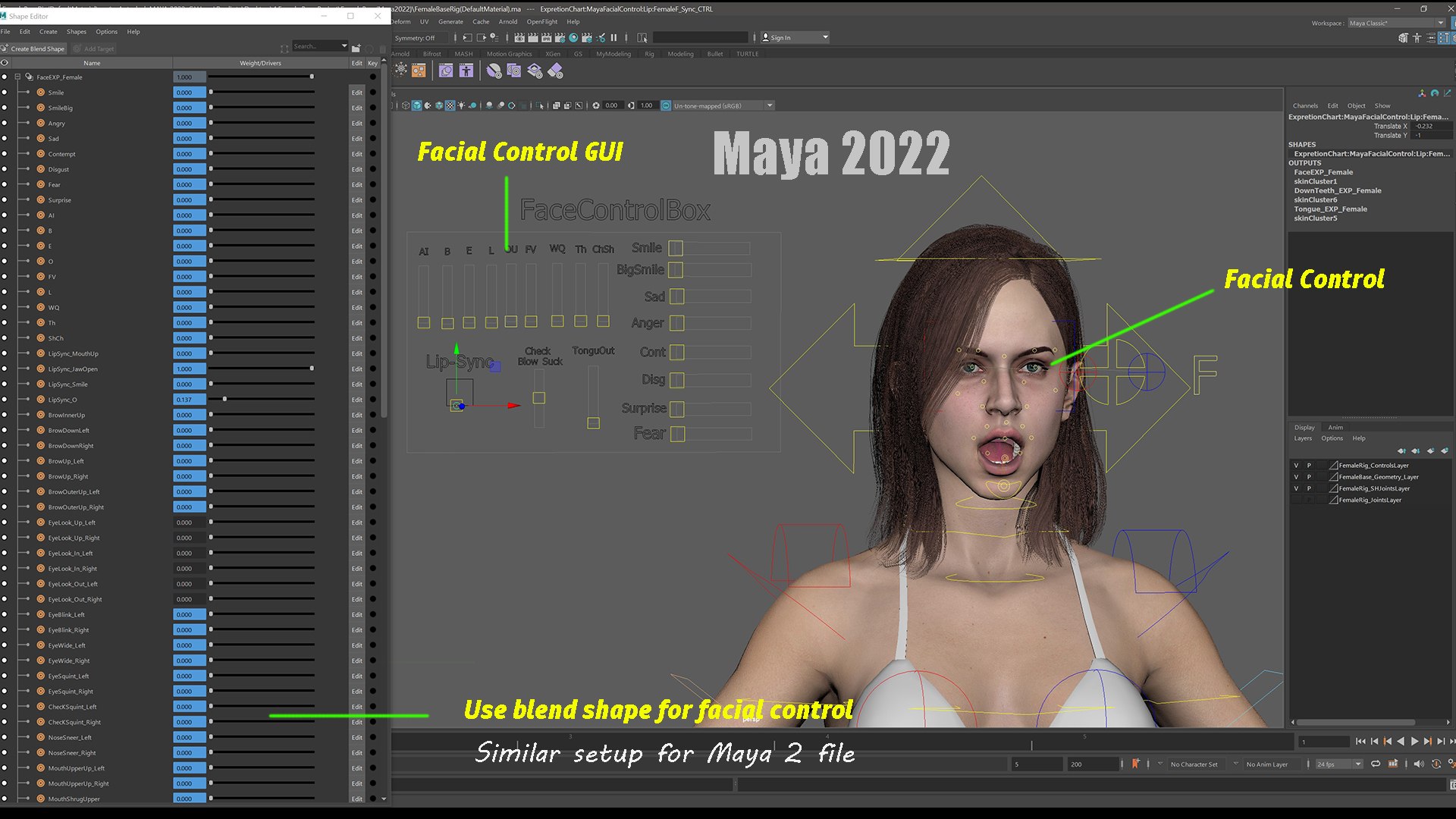Open the Shapes menu in Shape Editor
The height and width of the screenshot is (819, 1456).
click(77, 32)
